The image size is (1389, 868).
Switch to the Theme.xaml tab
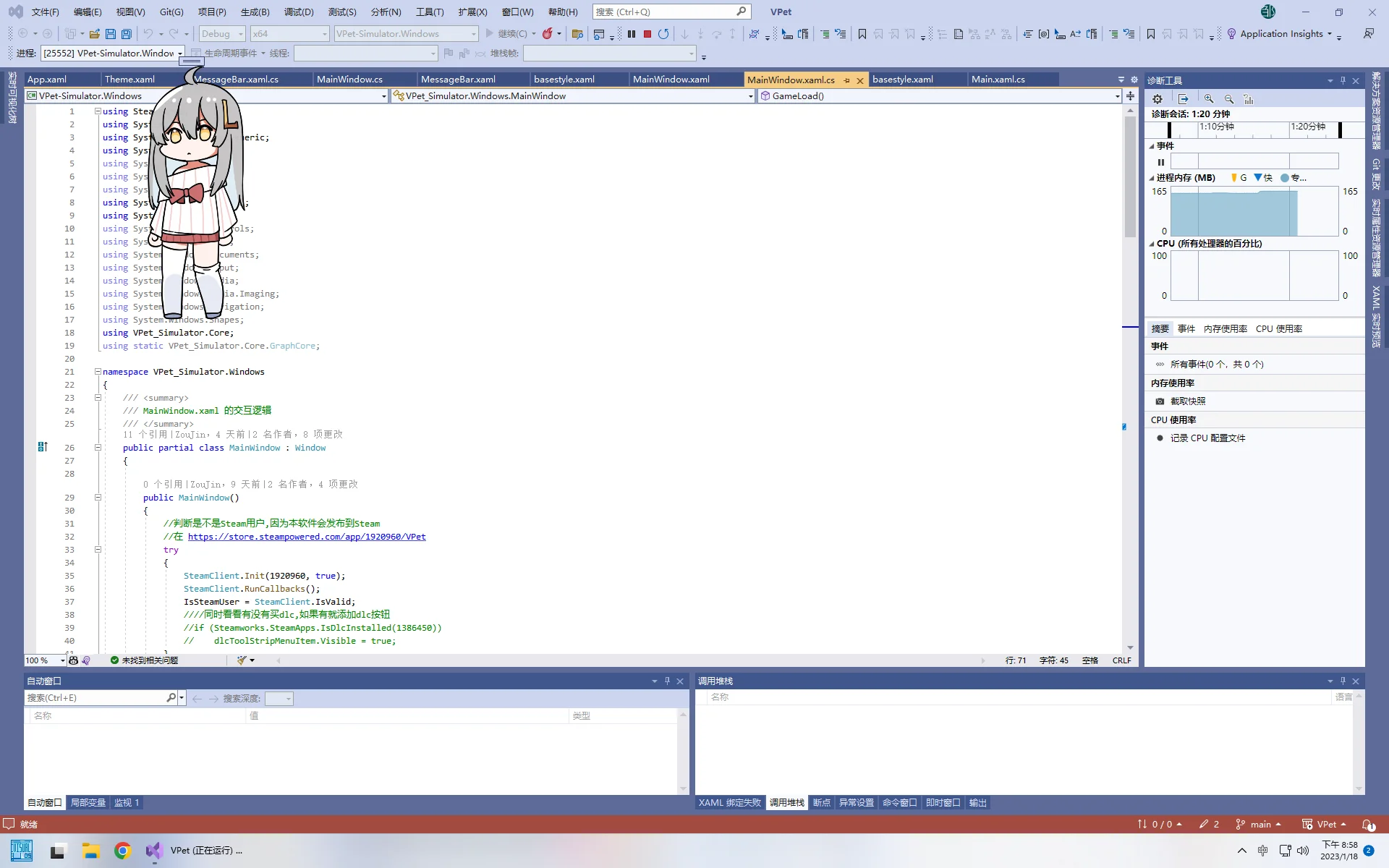click(129, 80)
